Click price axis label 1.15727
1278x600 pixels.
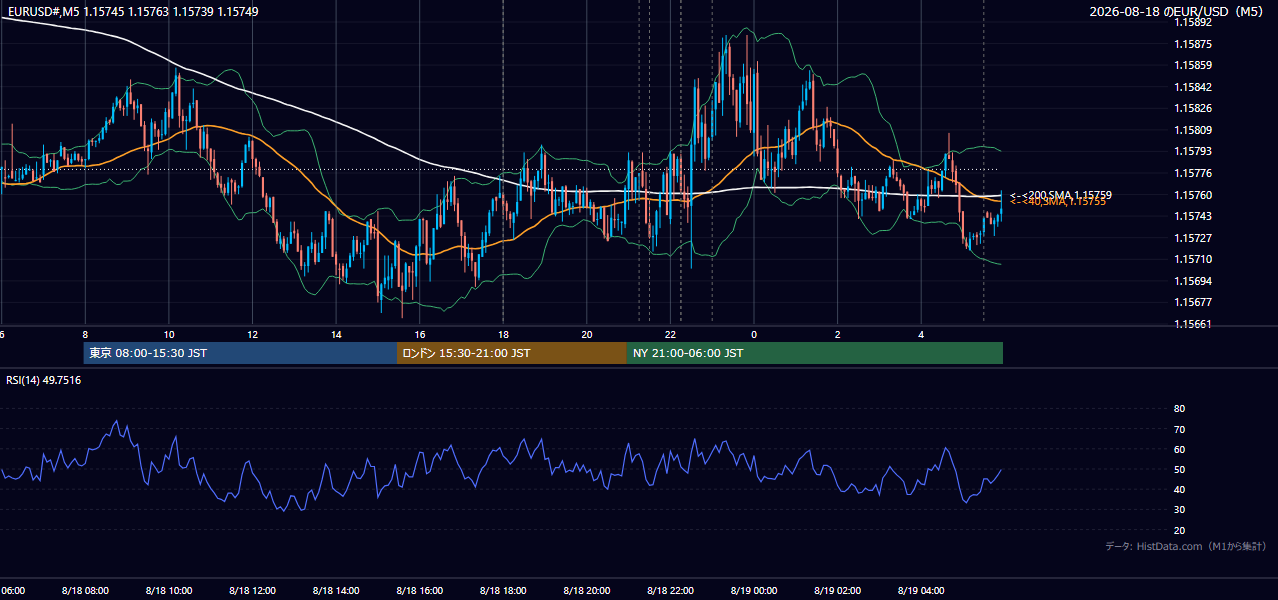click(1194, 238)
